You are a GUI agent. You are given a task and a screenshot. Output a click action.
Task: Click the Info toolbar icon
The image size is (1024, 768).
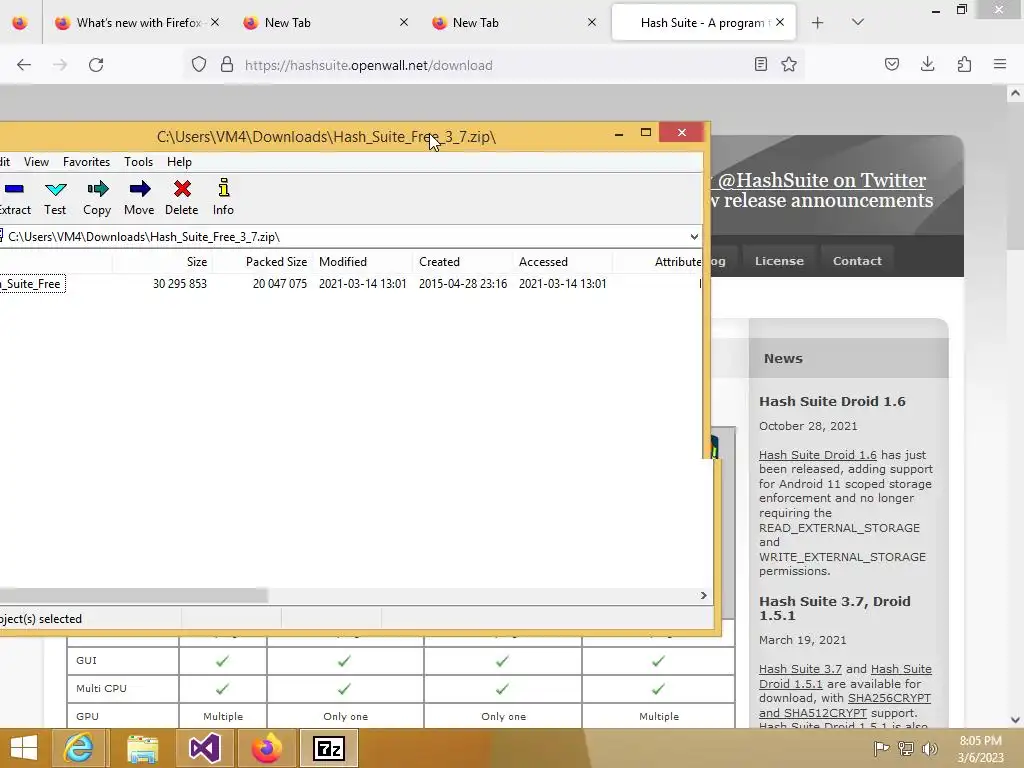tap(223, 197)
